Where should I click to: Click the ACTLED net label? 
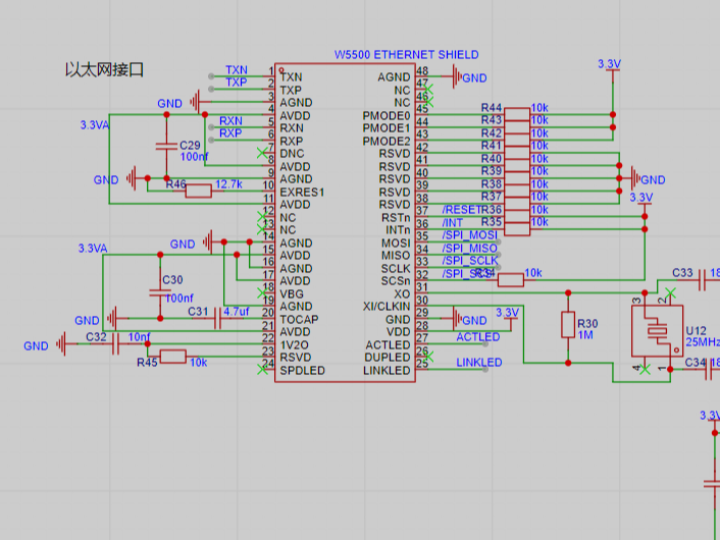[x=477, y=337]
